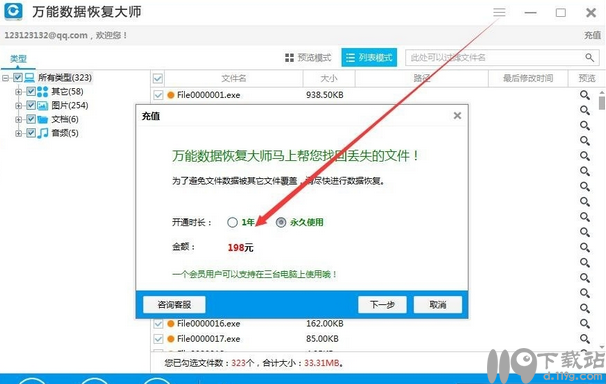This screenshot has height=384, width=606.
Task: Open the hamburger menu in title bar
Action: pos(499,12)
